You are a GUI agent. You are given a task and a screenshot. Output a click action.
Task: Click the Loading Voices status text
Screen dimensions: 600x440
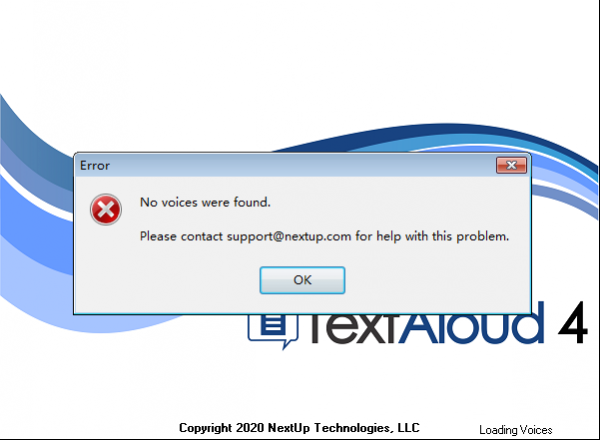tap(515, 430)
